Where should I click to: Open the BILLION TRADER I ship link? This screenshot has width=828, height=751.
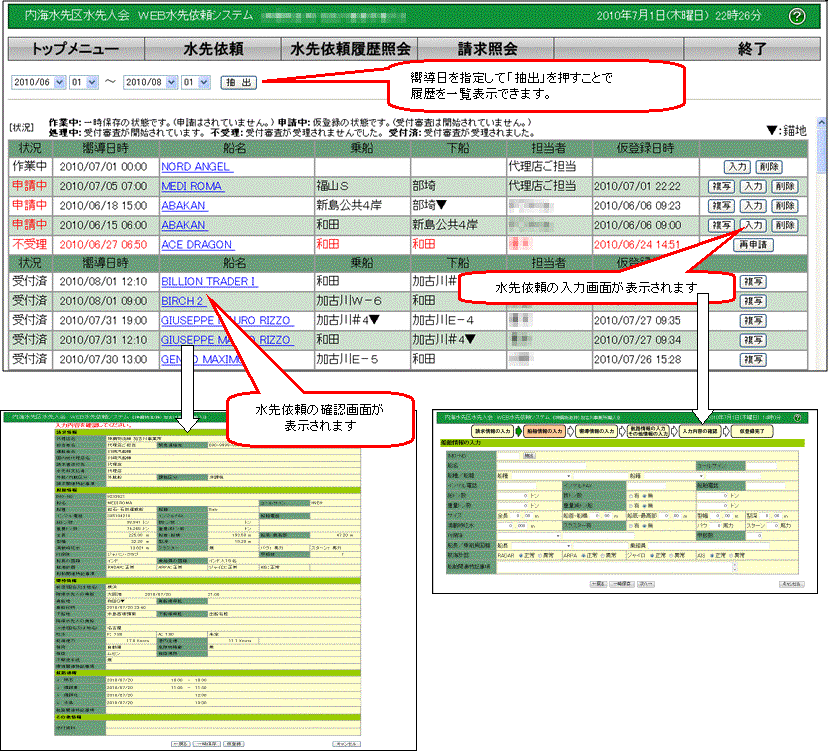209,282
